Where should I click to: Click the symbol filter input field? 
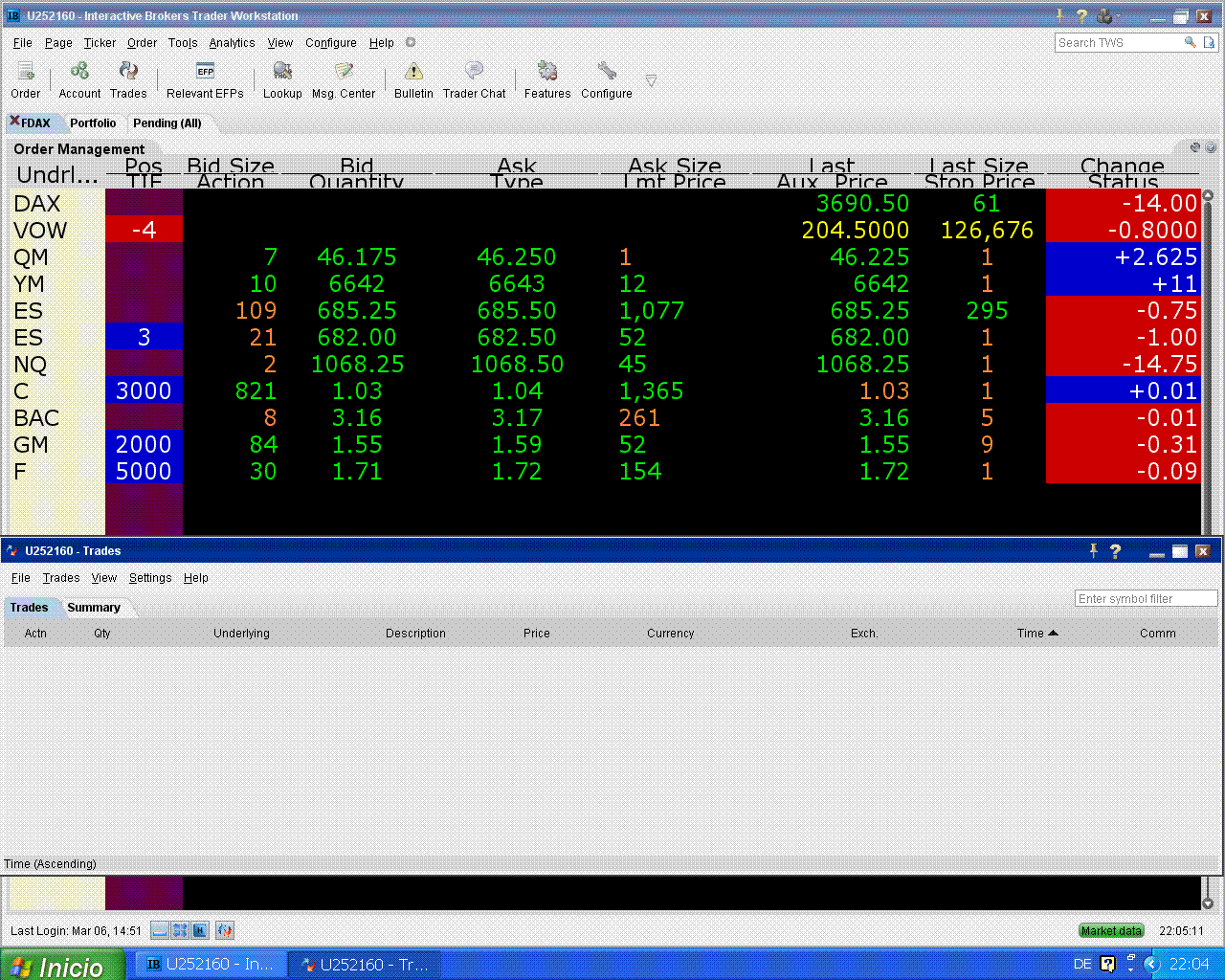1146,599
